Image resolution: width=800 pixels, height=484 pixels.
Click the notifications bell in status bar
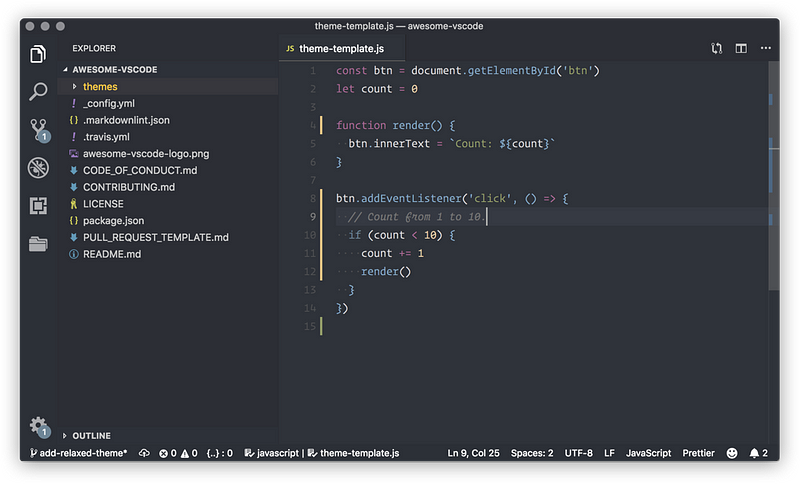(x=756, y=453)
